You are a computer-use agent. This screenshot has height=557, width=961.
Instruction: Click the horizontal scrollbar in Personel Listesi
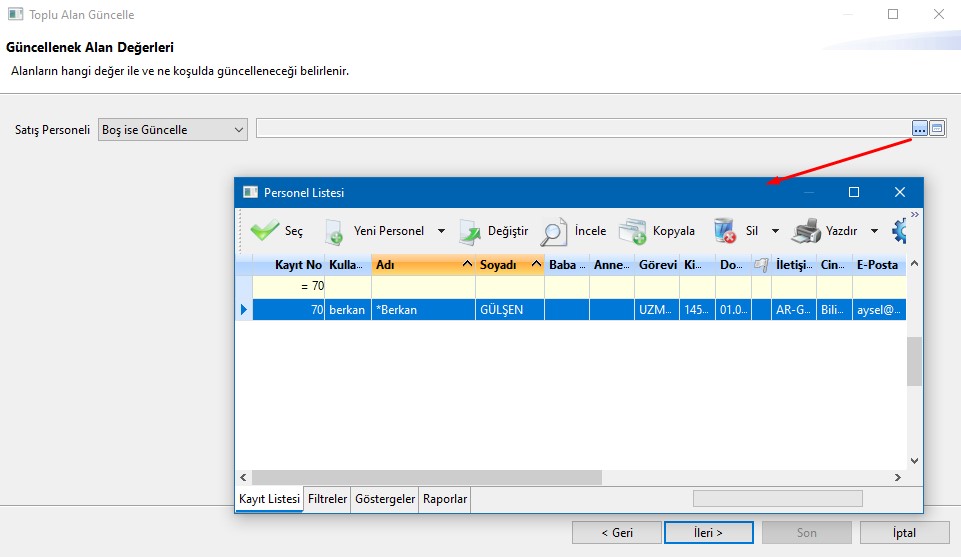point(427,478)
